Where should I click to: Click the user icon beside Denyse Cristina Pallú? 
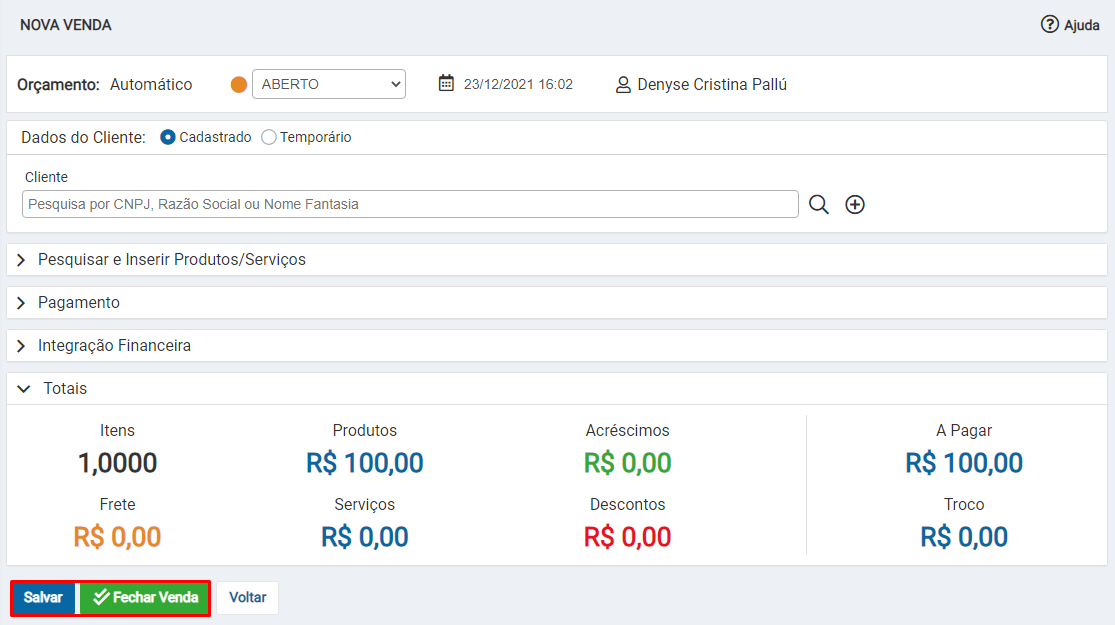click(x=623, y=85)
